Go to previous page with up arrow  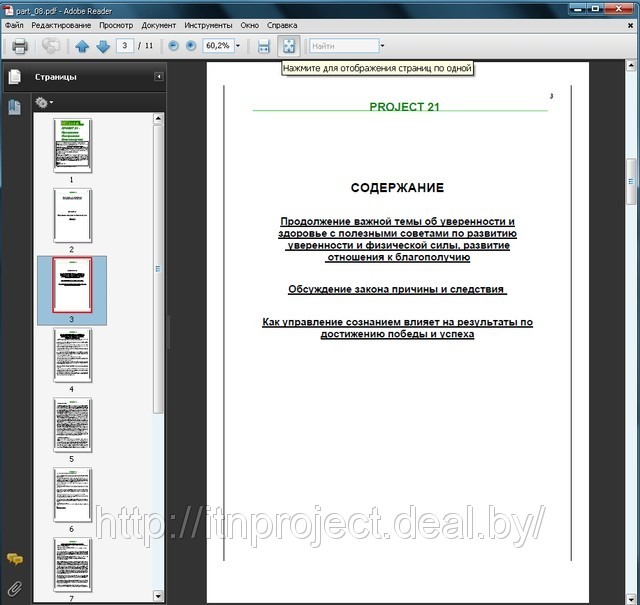point(82,46)
